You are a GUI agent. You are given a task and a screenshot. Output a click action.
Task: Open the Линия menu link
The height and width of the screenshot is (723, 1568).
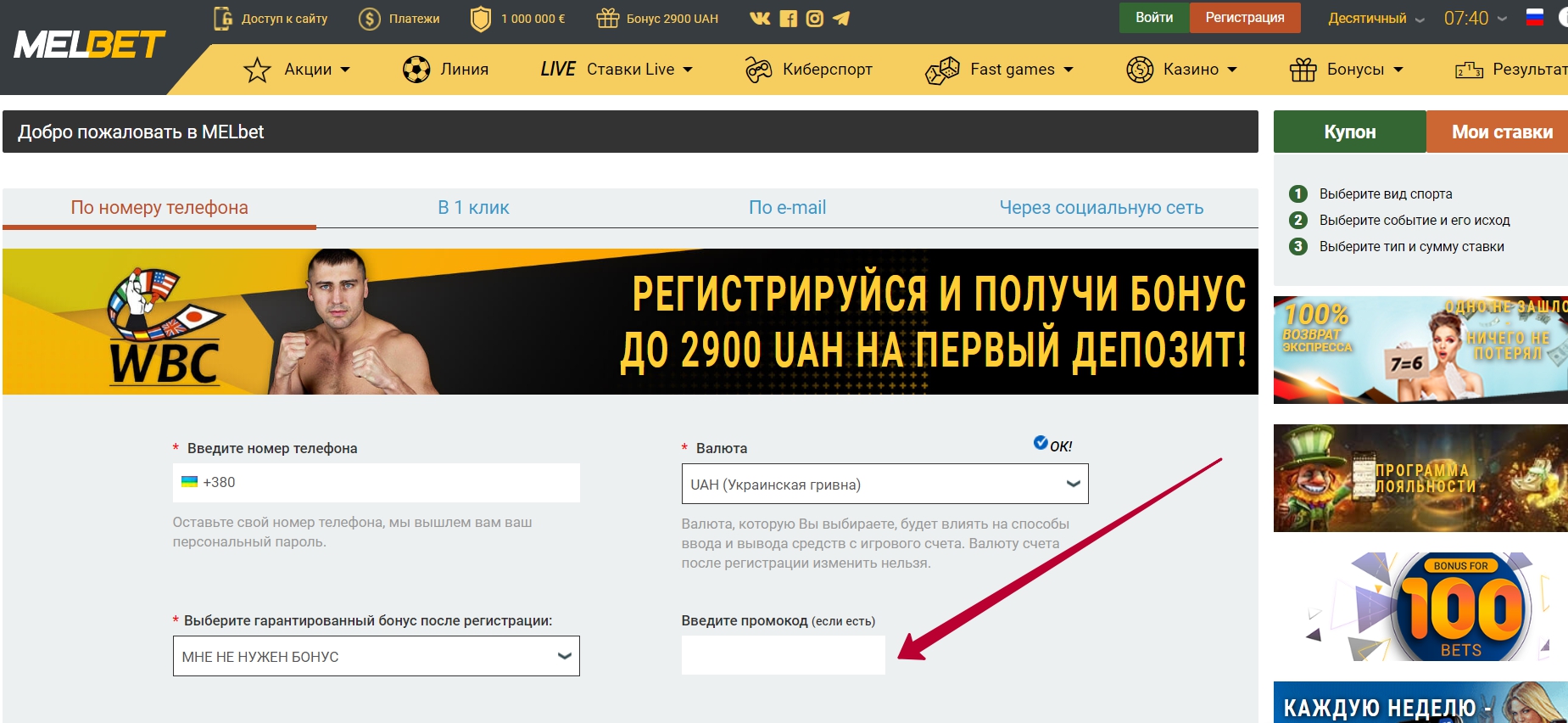(465, 70)
